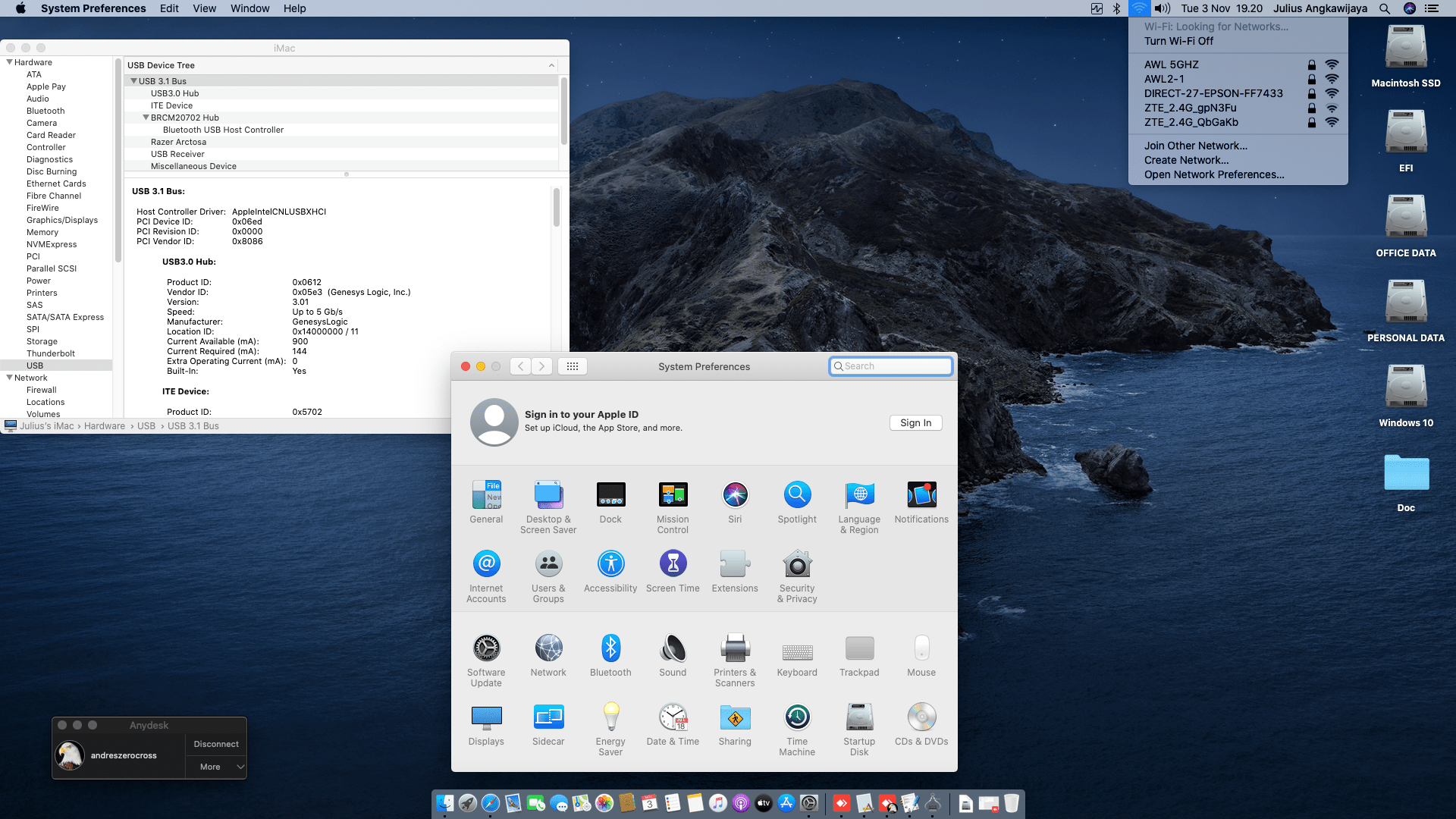
Task: Click Spotlight search icon in menu bar
Action: click(1385, 8)
